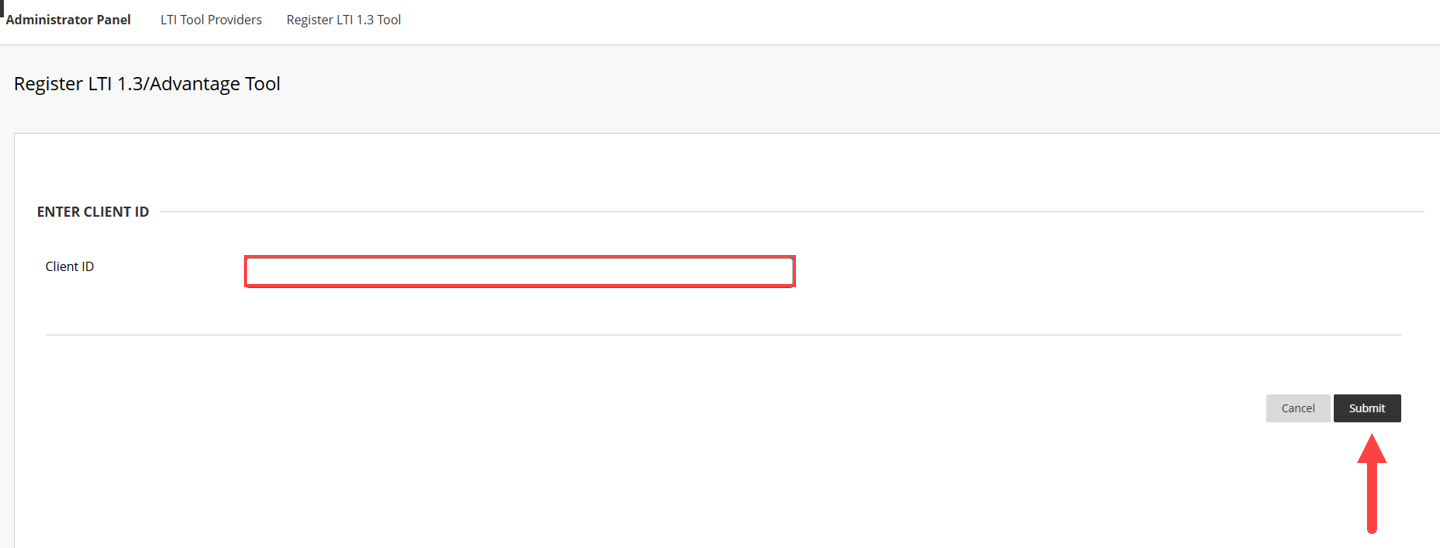Cancel the LTI tool registration
The image size is (1440, 548).
pyautogui.click(x=1297, y=408)
